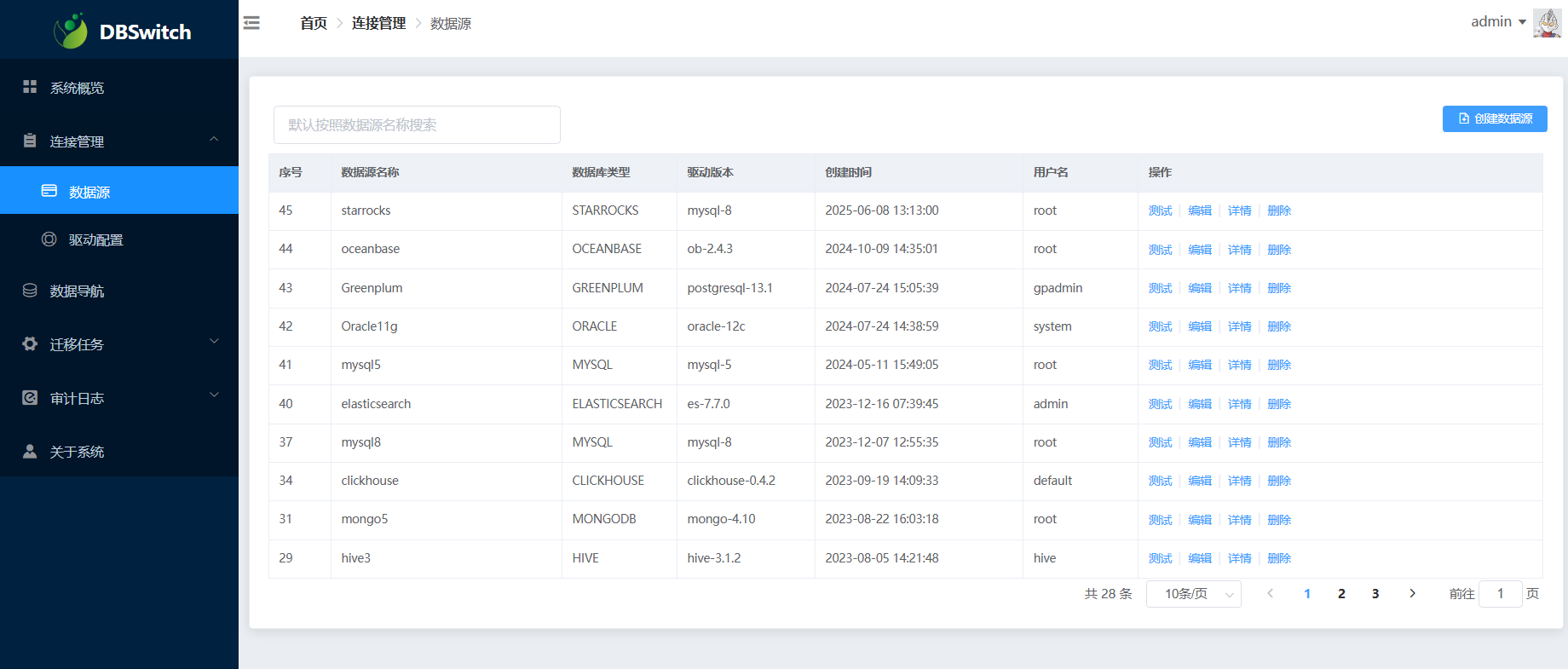Image resolution: width=1568 pixels, height=669 pixels.
Task: Click the 创建数据源 button
Action: pyautogui.click(x=1494, y=118)
